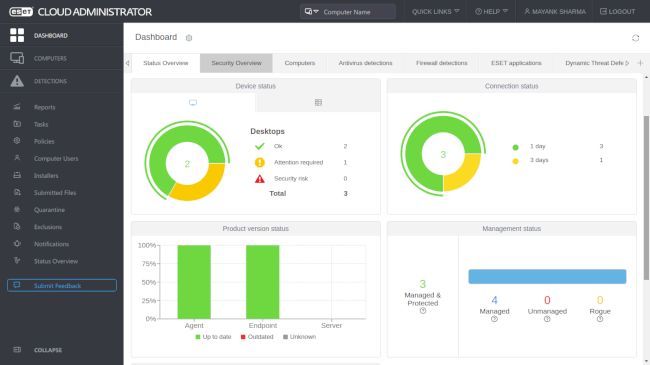This screenshot has width=650, height=365.
Task: Toggle the Outdated legend item
Action: point(257,337)
